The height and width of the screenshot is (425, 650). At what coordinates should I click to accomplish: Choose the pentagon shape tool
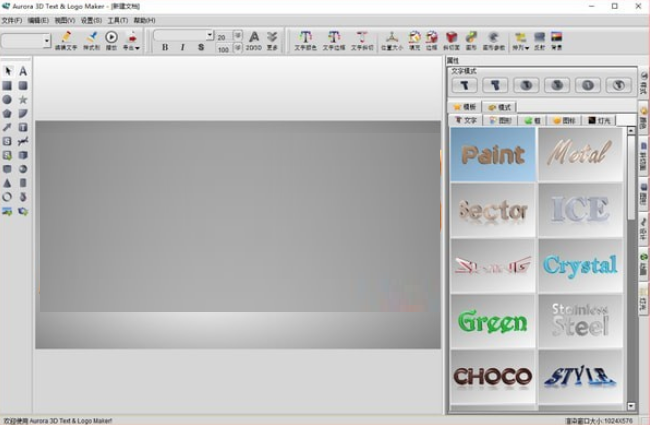pos(7,114)
